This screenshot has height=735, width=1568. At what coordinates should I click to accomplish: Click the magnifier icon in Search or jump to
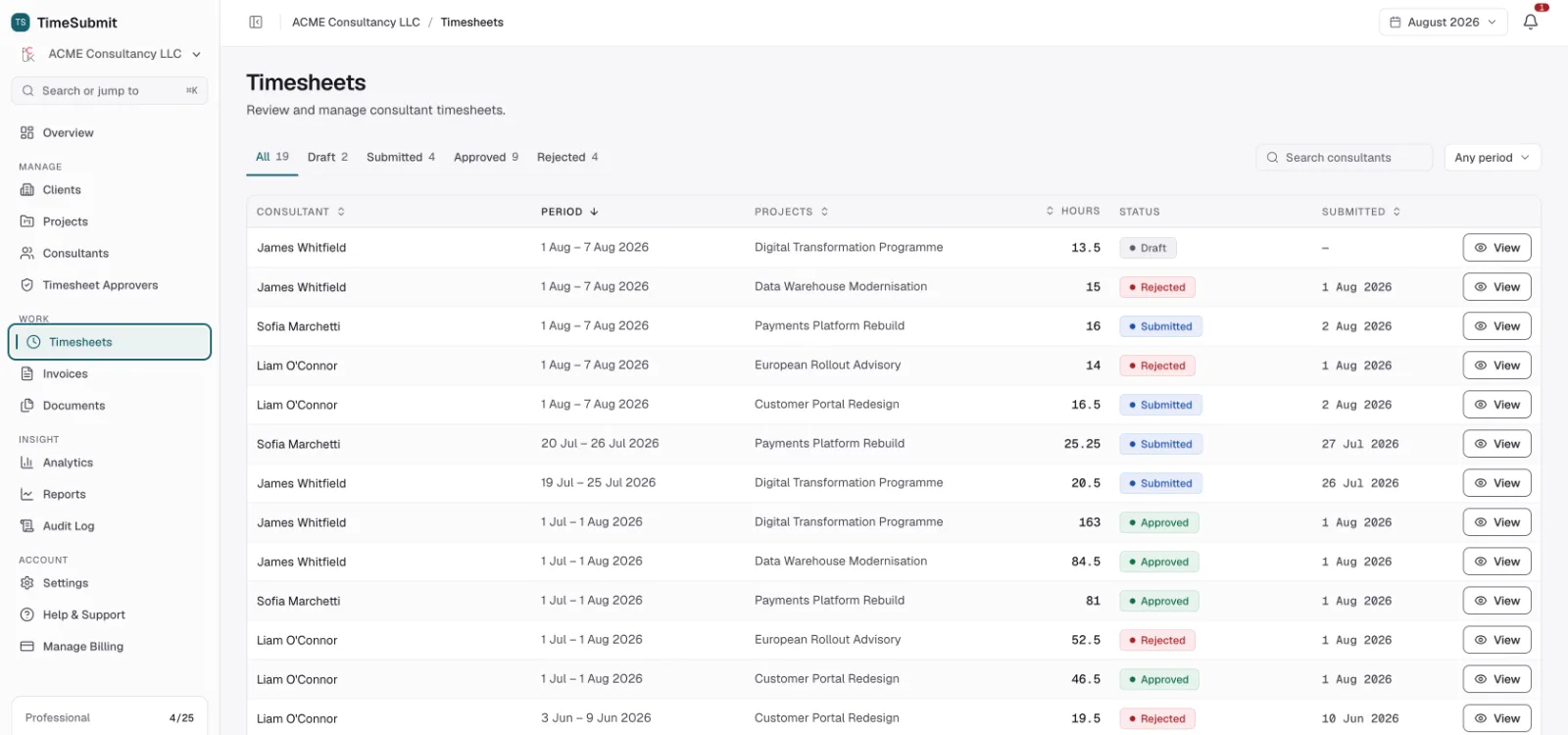click(x=28, y=91)
